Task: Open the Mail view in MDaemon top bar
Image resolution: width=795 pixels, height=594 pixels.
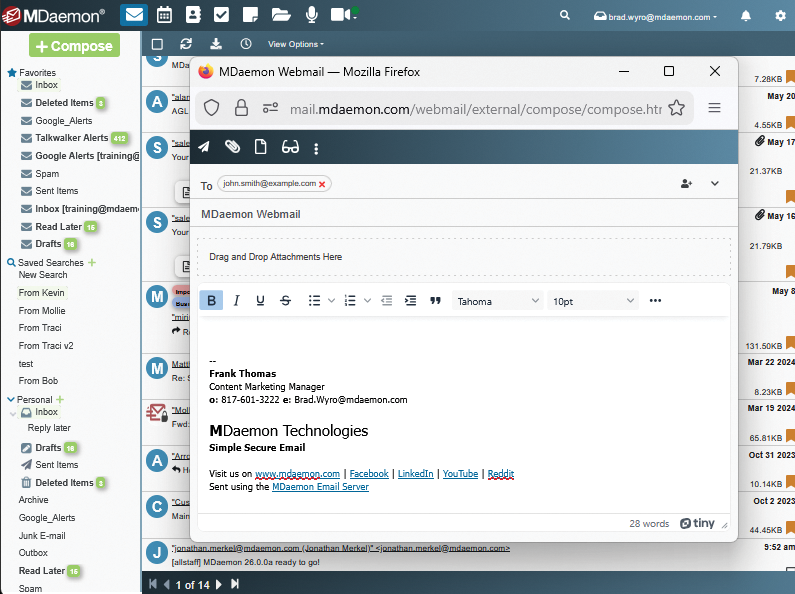Action: (x=134, y=15)
